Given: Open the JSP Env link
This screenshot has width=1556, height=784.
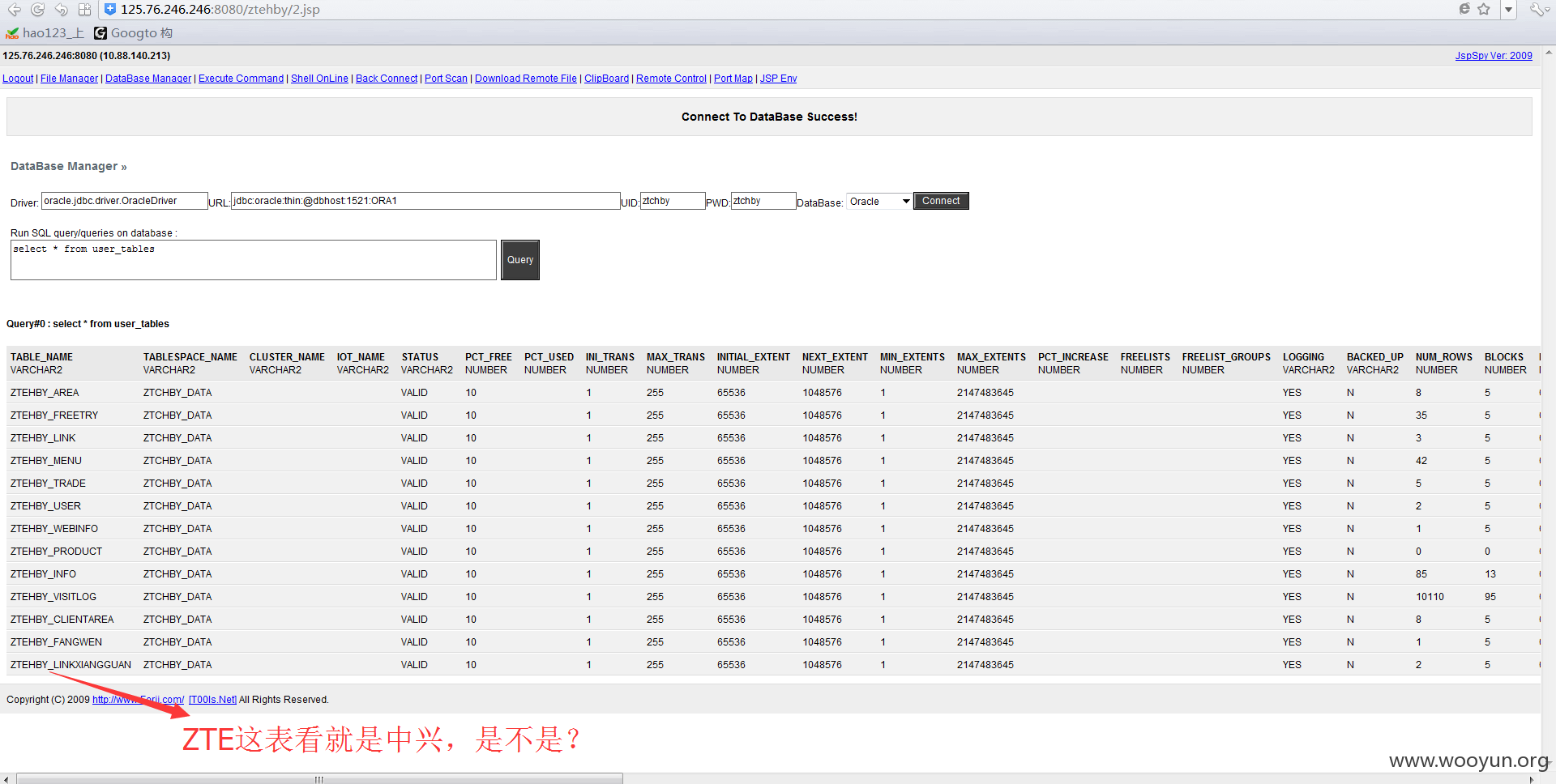Looking at the screenshot, I should [x=778, y=79].
